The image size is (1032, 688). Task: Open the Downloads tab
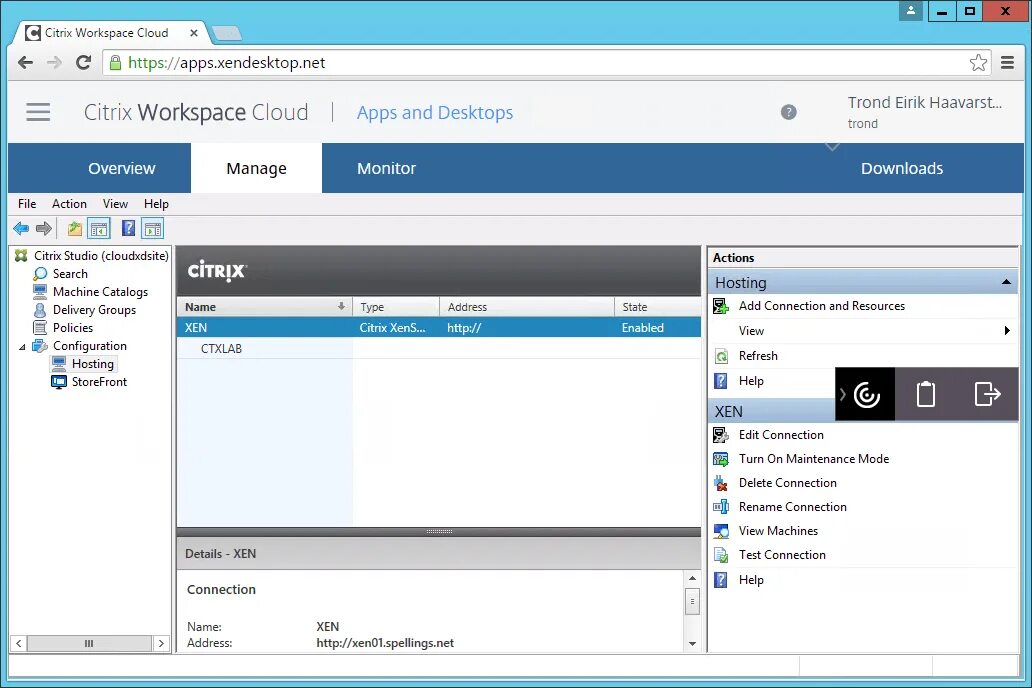point(902,169)
